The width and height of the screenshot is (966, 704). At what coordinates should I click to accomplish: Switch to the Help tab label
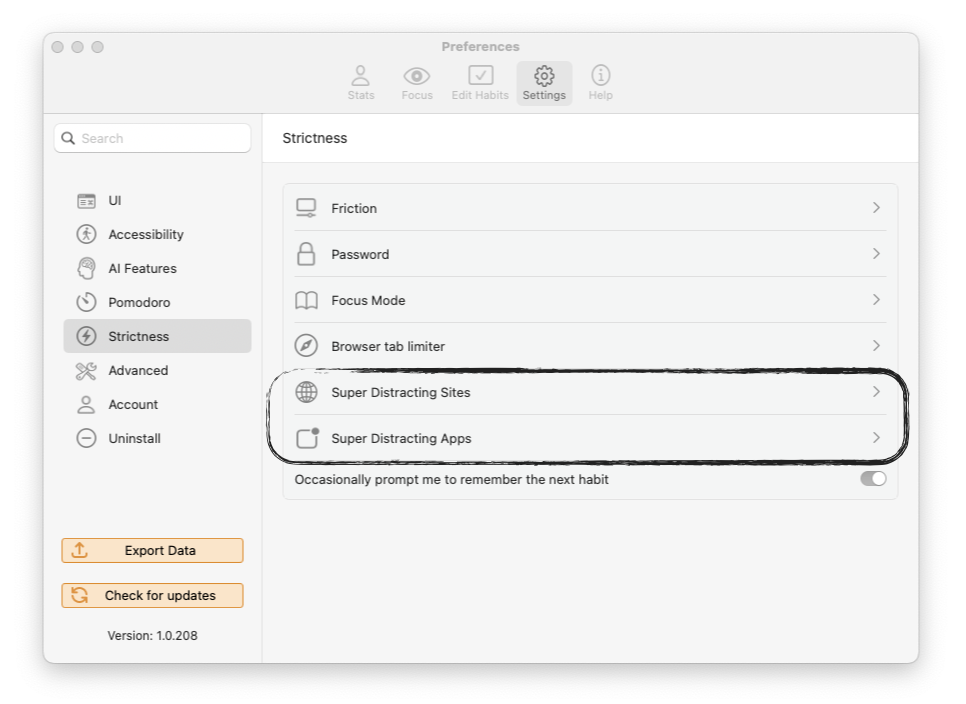[x=600, y=95]
